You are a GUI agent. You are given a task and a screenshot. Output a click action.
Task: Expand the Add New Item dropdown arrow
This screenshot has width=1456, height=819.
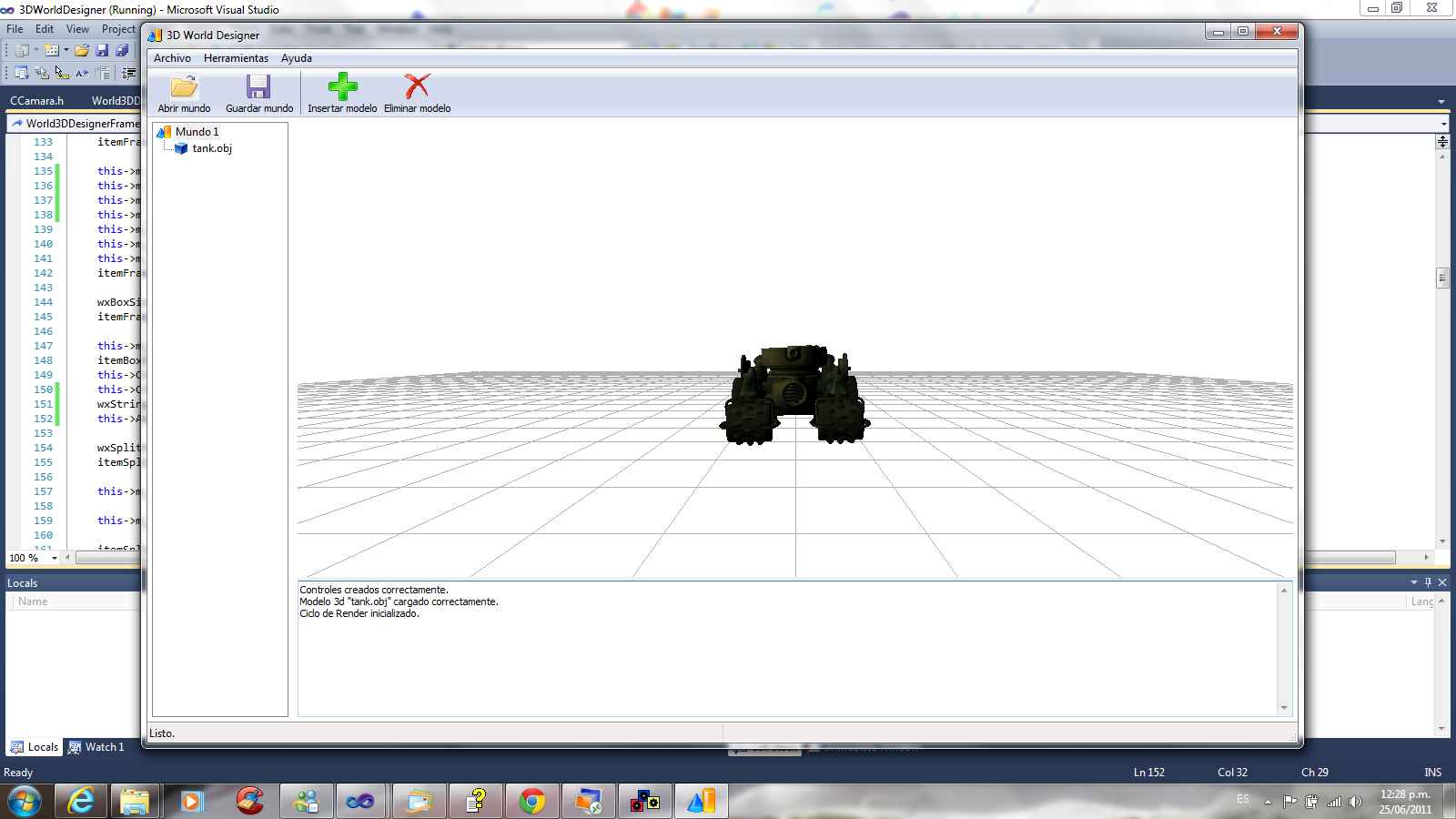[66, 50]
